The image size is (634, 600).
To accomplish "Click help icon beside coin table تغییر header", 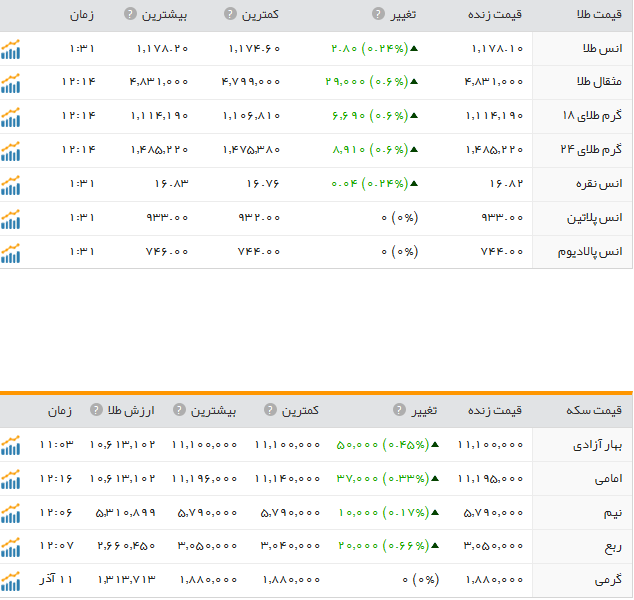I will tap(399, 410).
